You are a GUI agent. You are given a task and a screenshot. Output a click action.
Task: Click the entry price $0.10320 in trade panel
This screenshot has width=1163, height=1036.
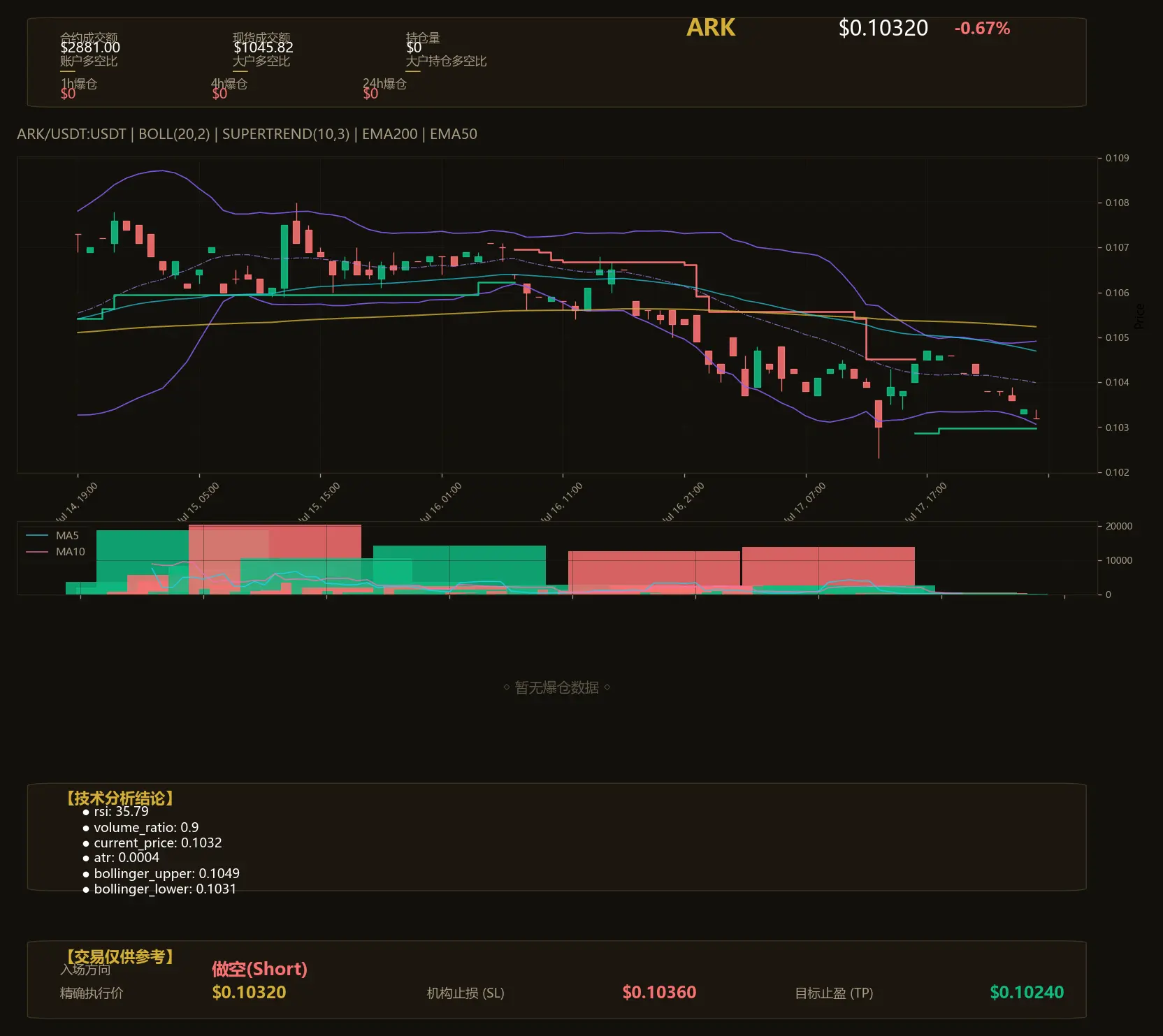pyautogui.click(x=249, y=993)
